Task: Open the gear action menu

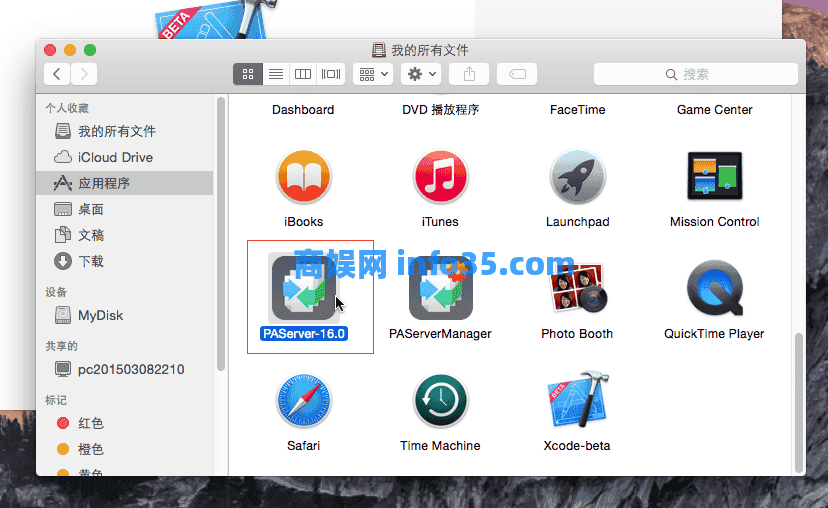Action: pos(421,74)
